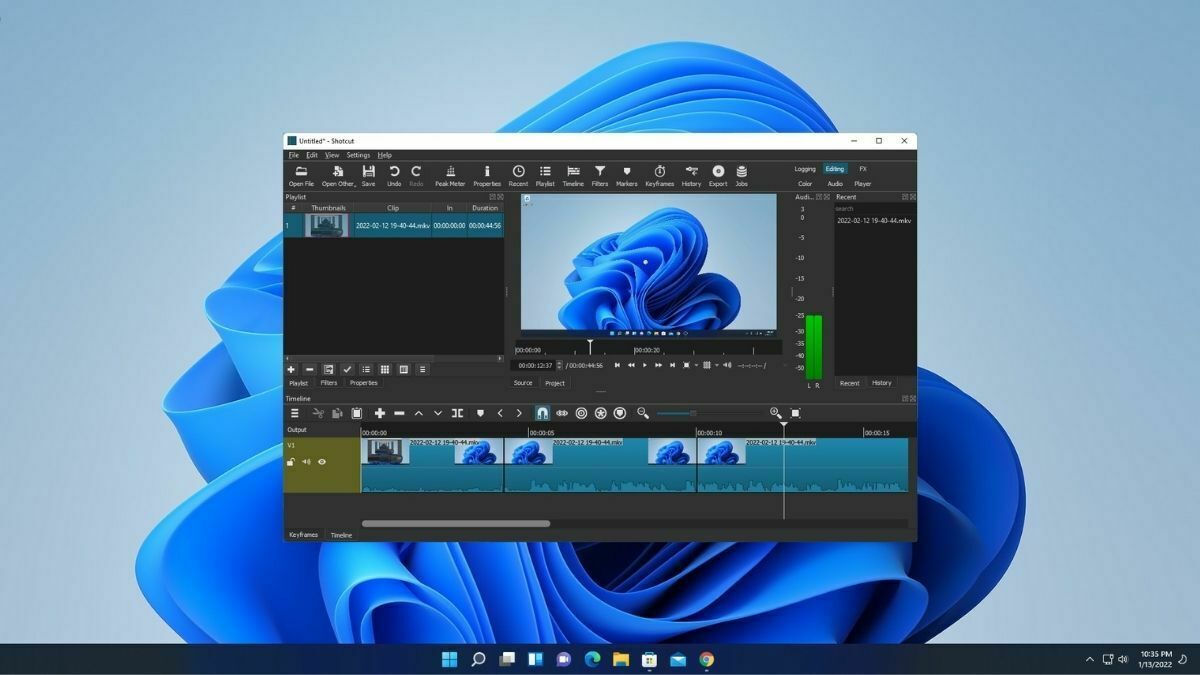Play the video in the player
The height and width of the screenshot is (675, 1200).
click(x=644, y=365)
